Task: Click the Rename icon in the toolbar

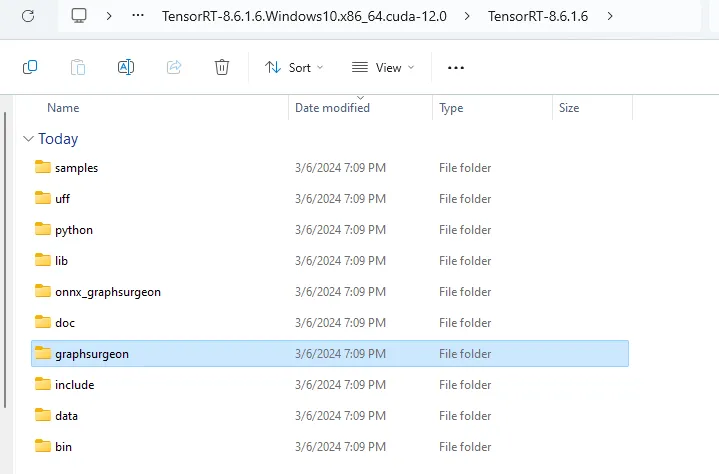Action: coord(126,67)
